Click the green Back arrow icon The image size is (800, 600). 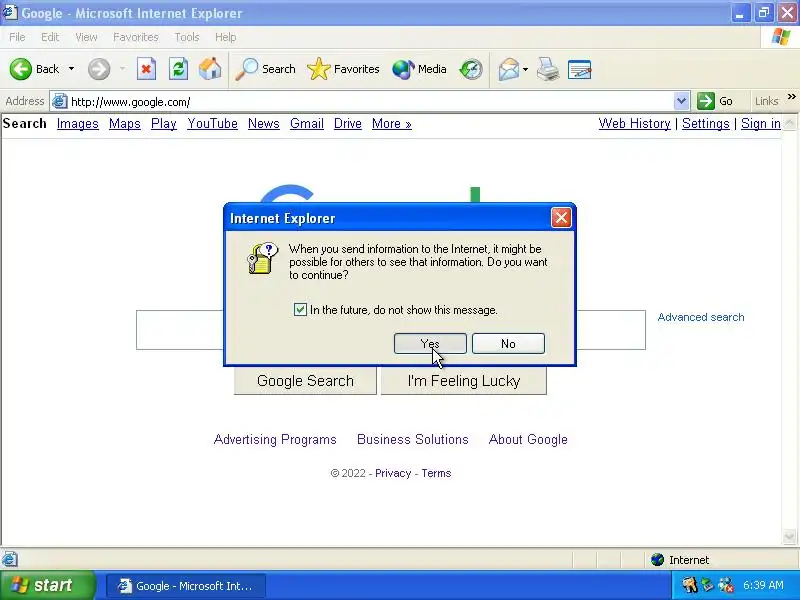tap(21, 69)
